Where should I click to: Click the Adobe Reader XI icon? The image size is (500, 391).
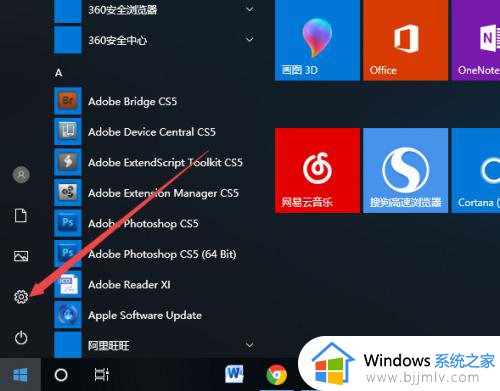coord(68,284)
